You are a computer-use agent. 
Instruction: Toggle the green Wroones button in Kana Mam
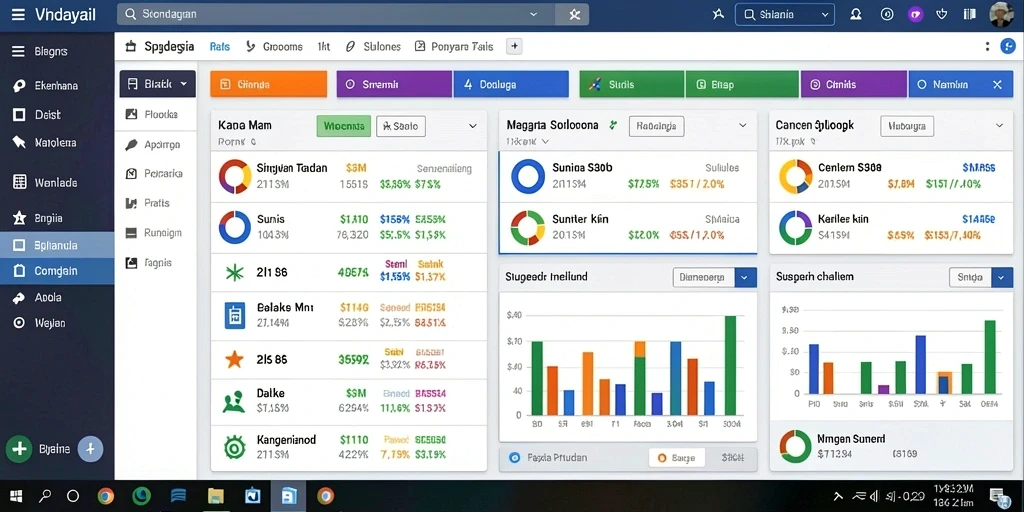[x=344, y=126]
